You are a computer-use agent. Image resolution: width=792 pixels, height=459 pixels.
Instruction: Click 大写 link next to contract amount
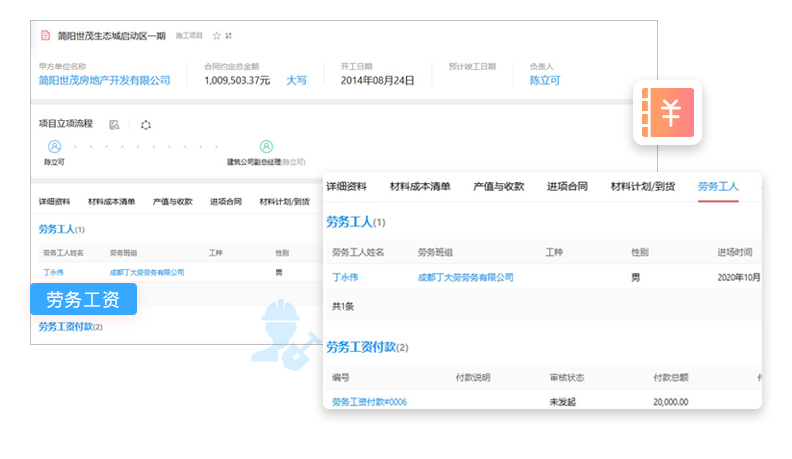point(296,80)
